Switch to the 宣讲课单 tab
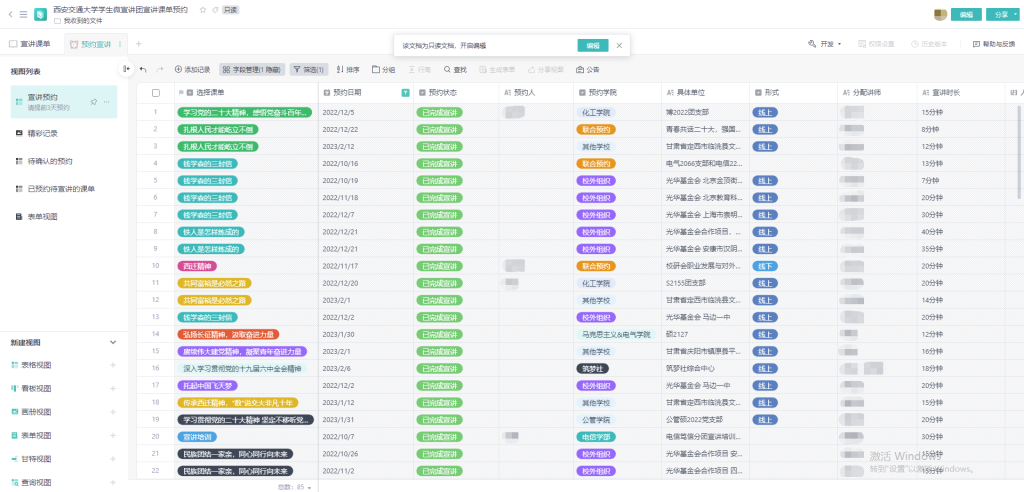1024x492 pixels. tap(30, 44)
